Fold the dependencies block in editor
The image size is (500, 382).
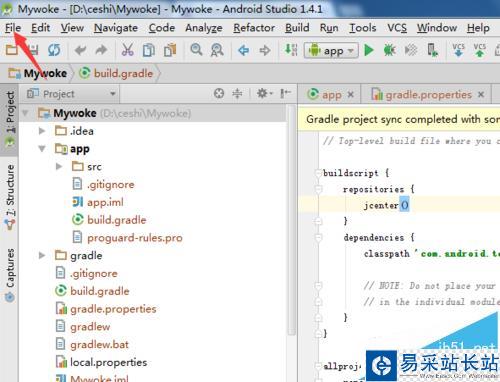click(x=318, y=238)
